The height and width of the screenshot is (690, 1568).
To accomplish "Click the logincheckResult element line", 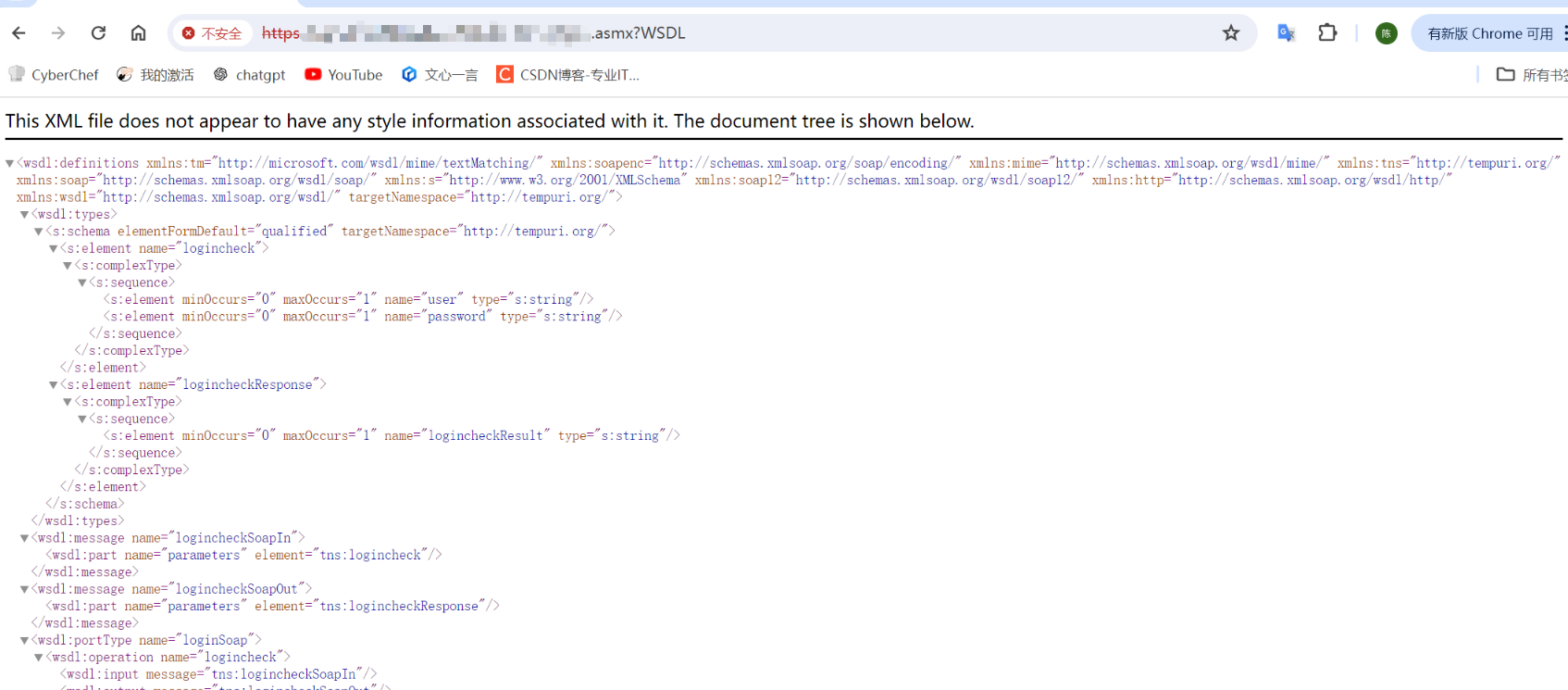I will click(x=392, y=435).
